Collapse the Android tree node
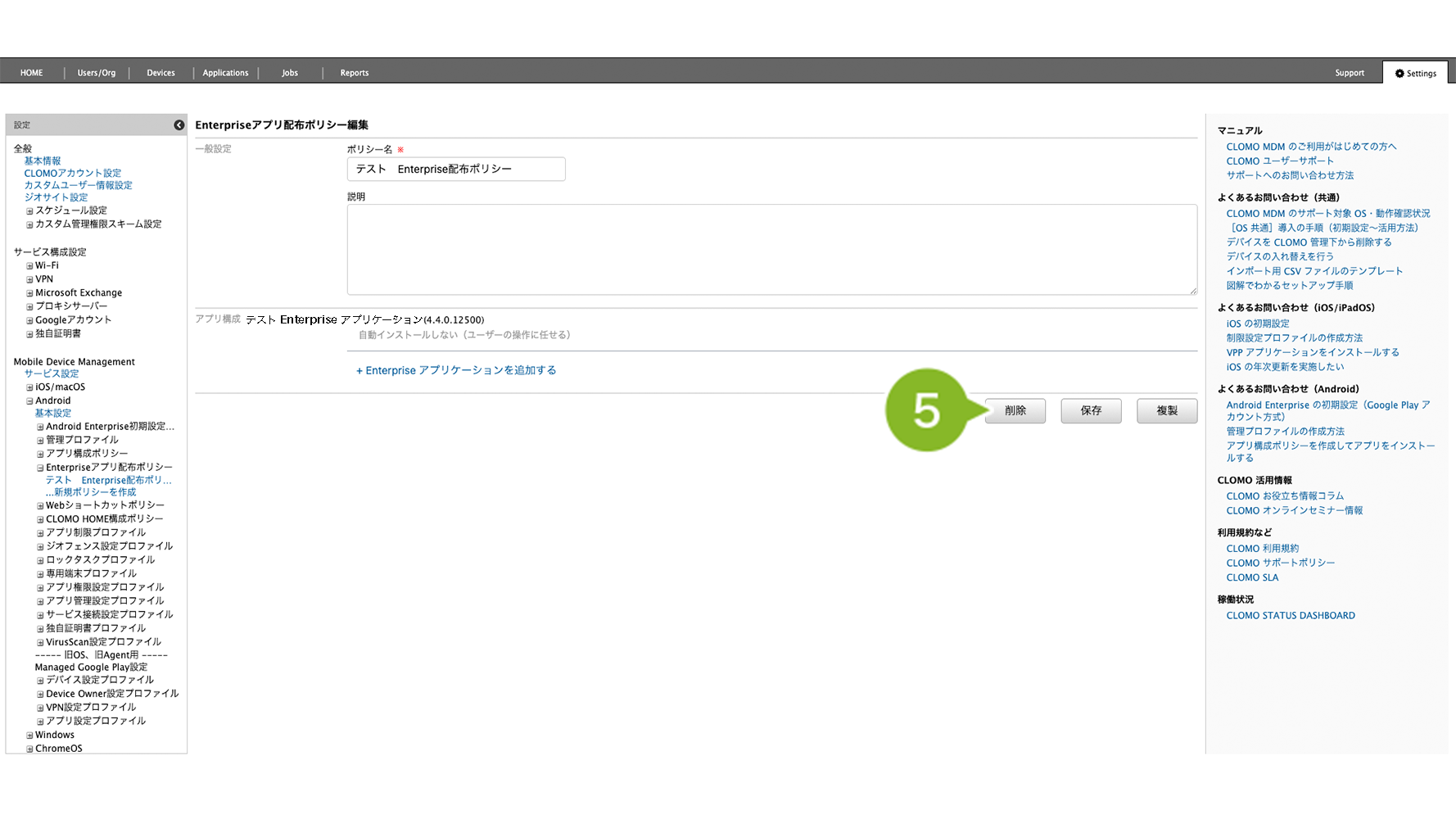Viewport: 1456px width, 819px height. pyautogui.click(x=29, y=401)
